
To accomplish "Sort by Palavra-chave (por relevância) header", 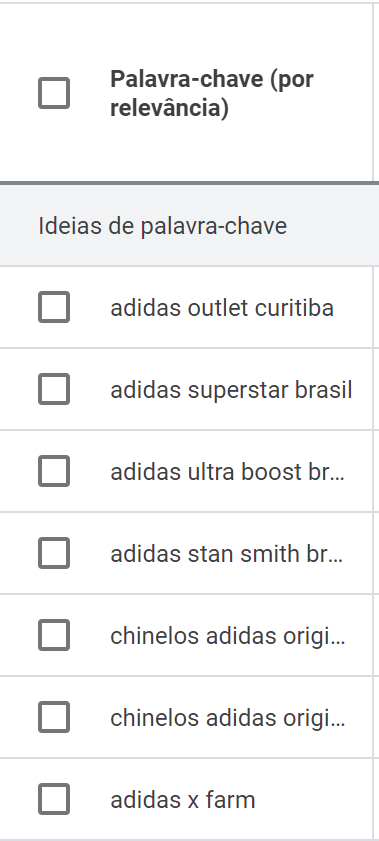I will (212, 93).
